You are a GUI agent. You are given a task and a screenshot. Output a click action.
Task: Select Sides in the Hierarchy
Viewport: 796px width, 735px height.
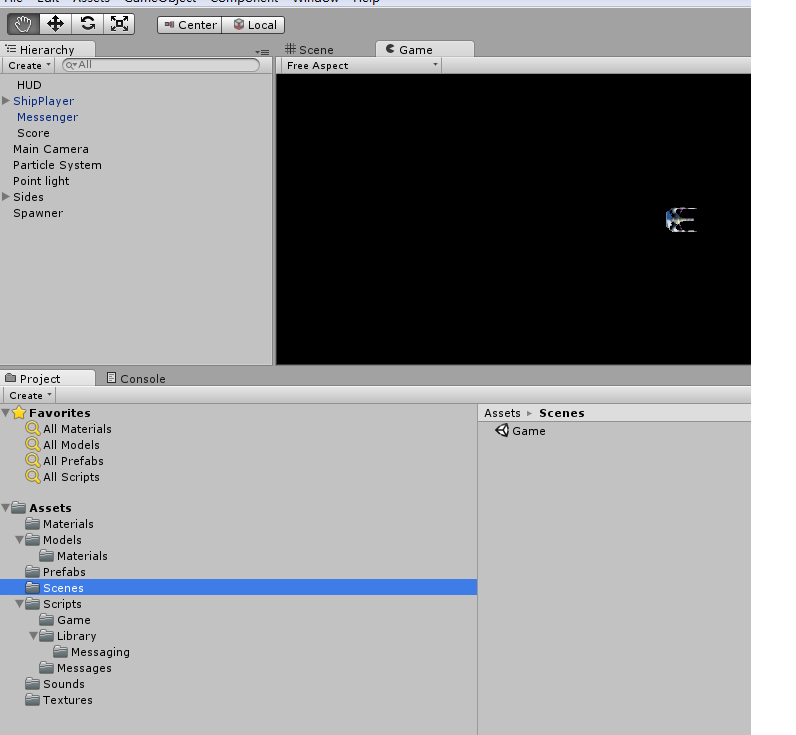click(x=28, y=197)
